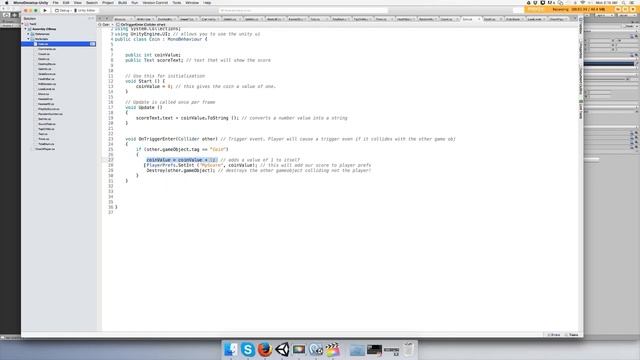Image resolution: width=640 pixels, height=360 pixels.
Task: Open the Coin class breadcrumb dropdown
Action: click(x=106, y=24)
